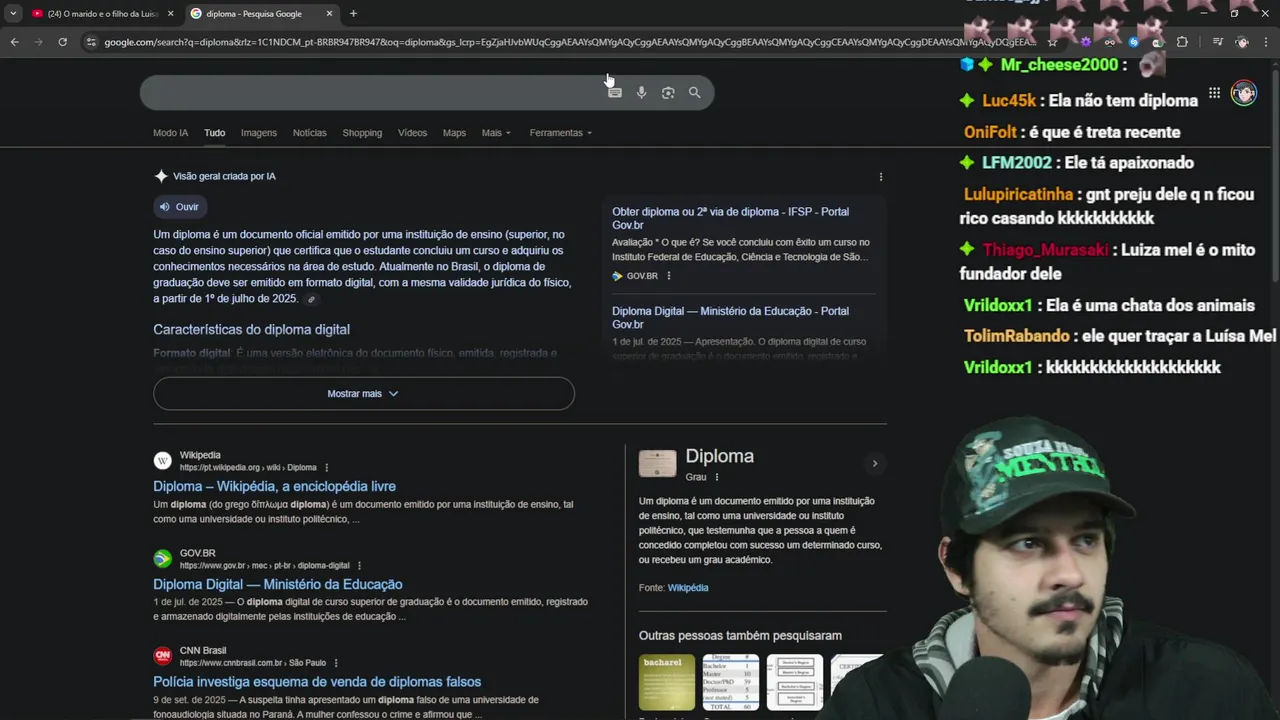The height and width of the screenshot is (720, 1280).
Task: Switch to Imagens tab
Action: 258,133
